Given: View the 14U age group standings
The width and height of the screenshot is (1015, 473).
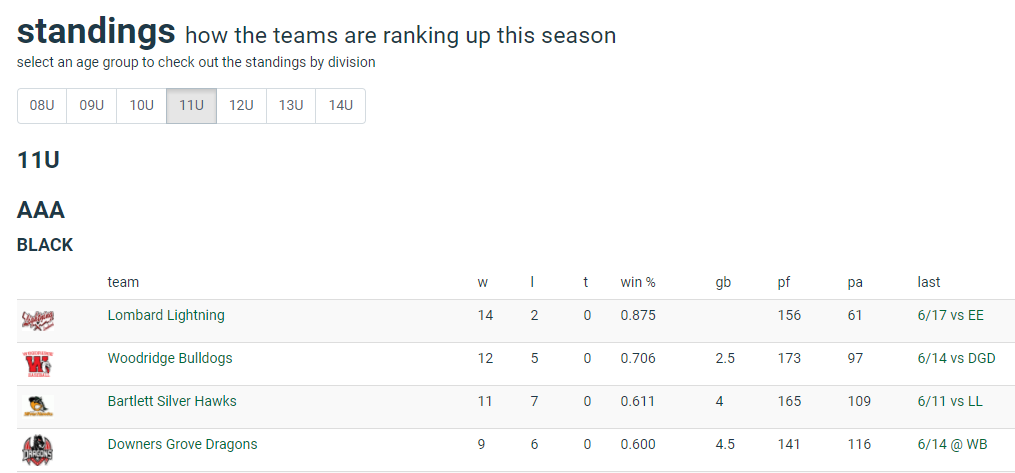Looking at the screenshot, I should tap(340, 105).
